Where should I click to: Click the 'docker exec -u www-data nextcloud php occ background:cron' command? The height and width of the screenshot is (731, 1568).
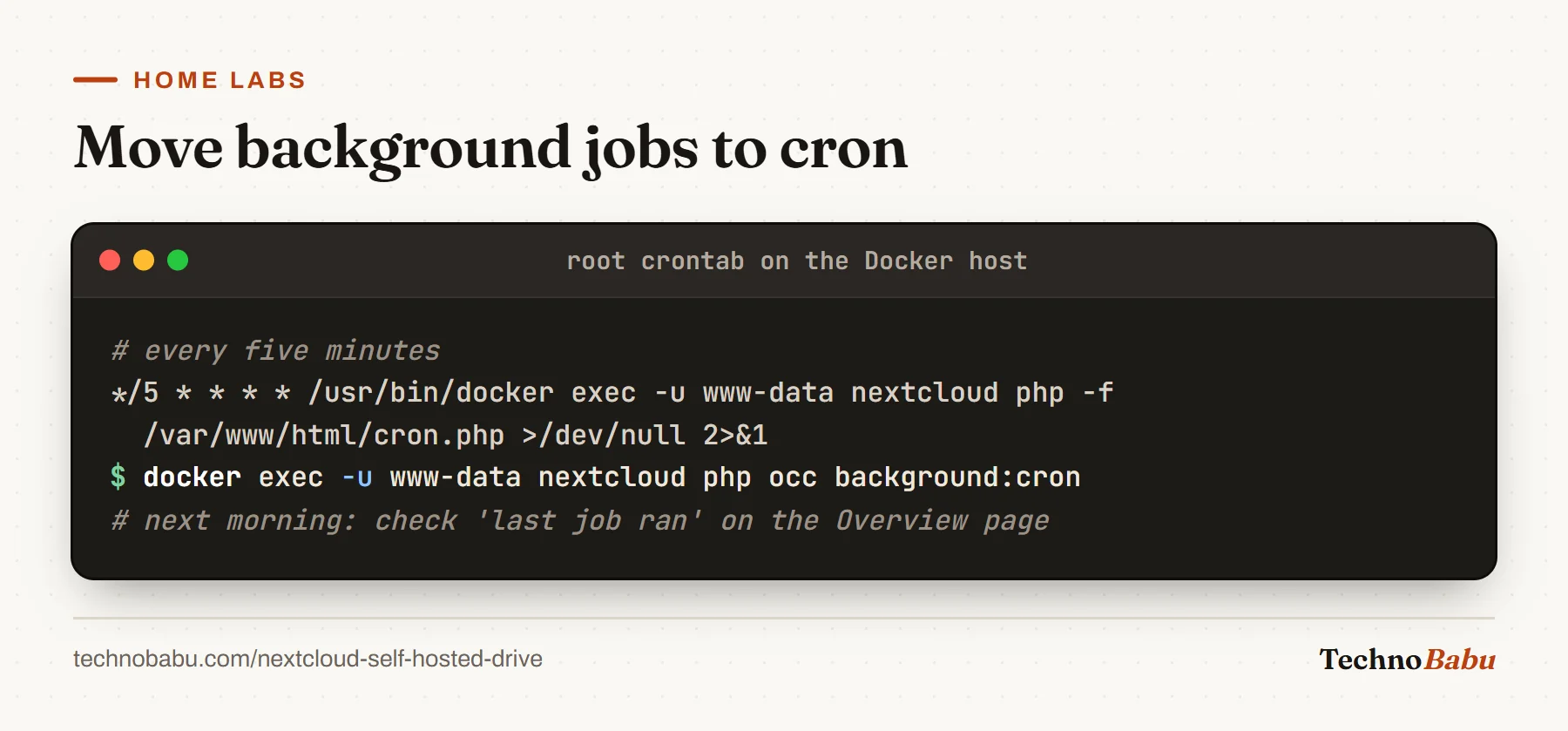[x=612, y=477]
